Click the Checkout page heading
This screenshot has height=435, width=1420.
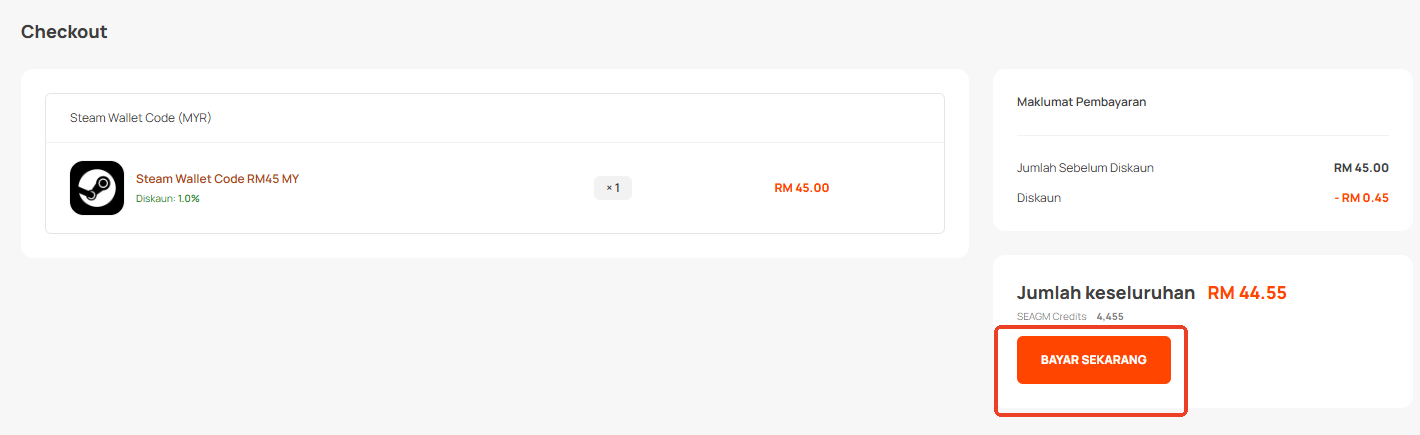(x=64, y=32)
